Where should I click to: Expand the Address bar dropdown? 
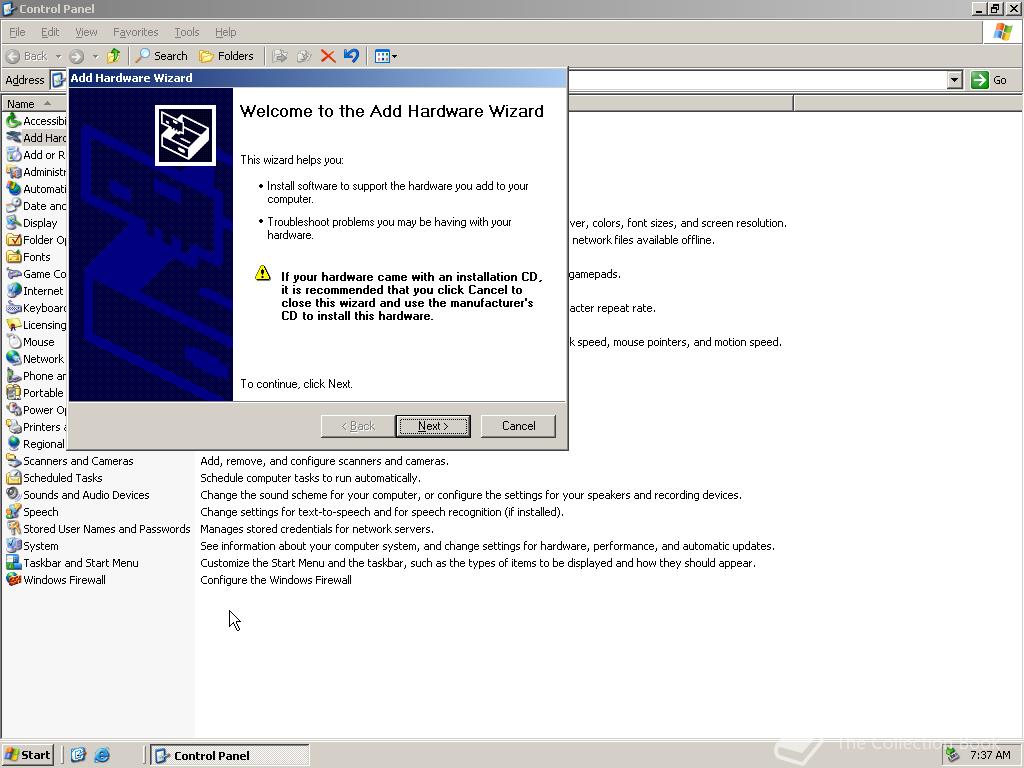[x=954, y=80]
